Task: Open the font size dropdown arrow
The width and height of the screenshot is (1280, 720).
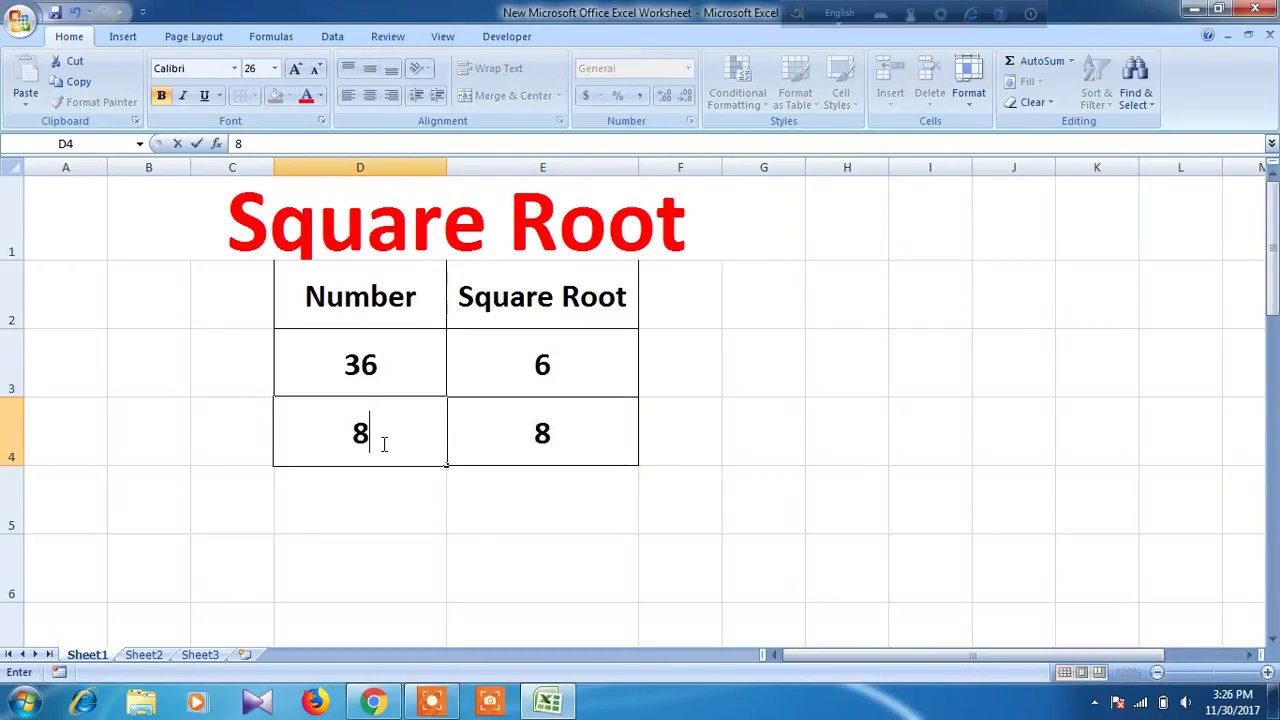Action: point(275,69)
